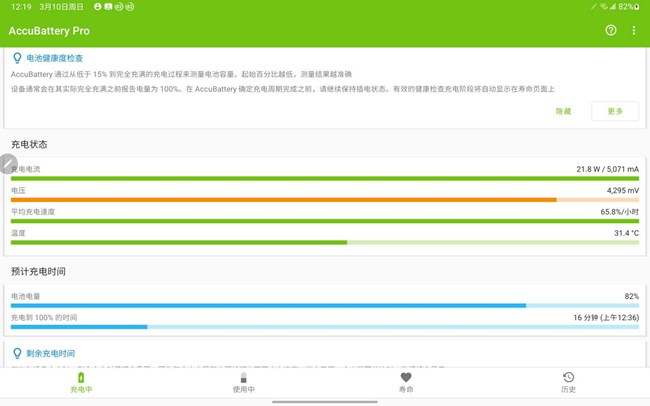650x406 pixels.
Task: Tap the 温度 temperature label
Action: (x=18, y=233)
